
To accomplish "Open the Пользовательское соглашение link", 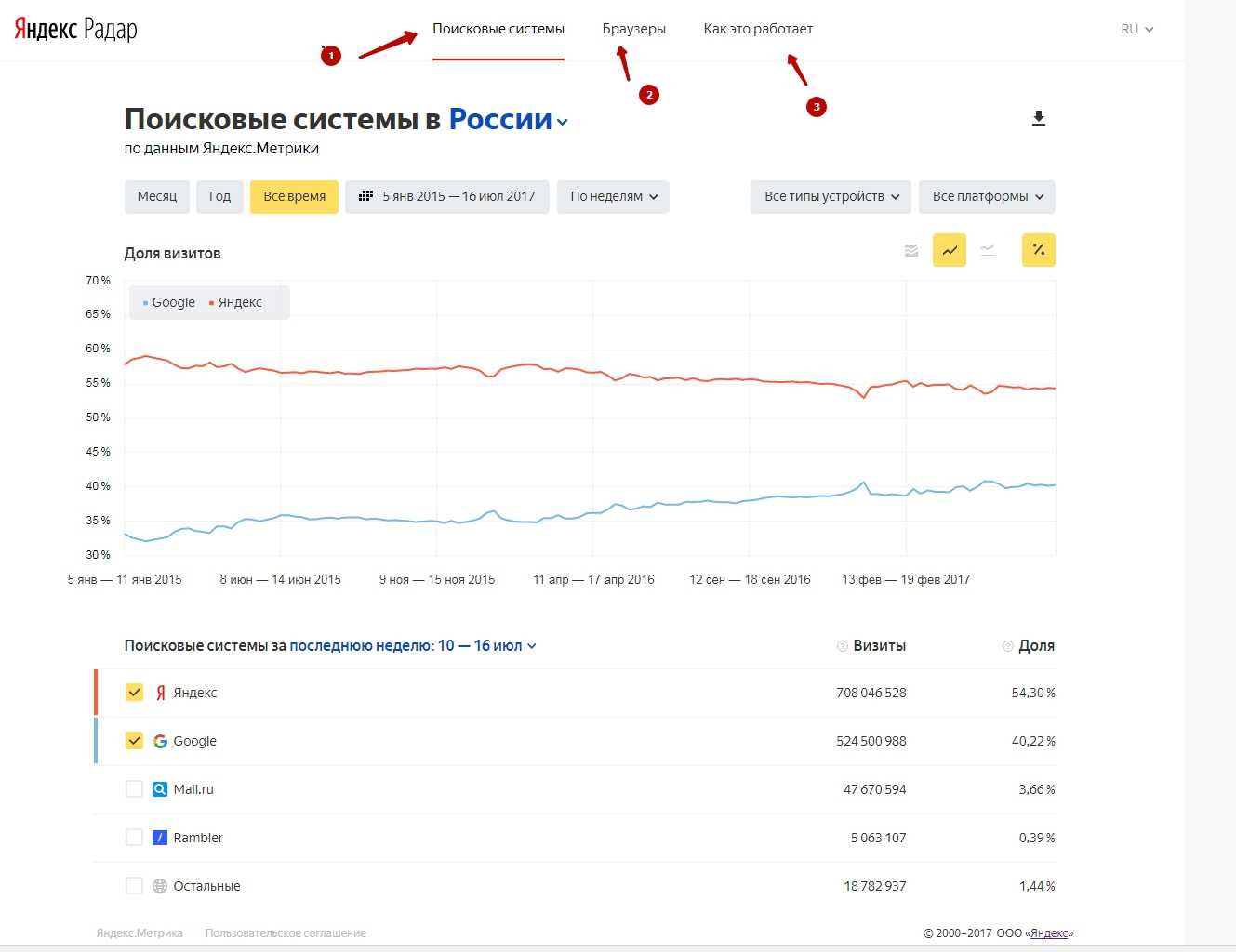I will (286, 933).
